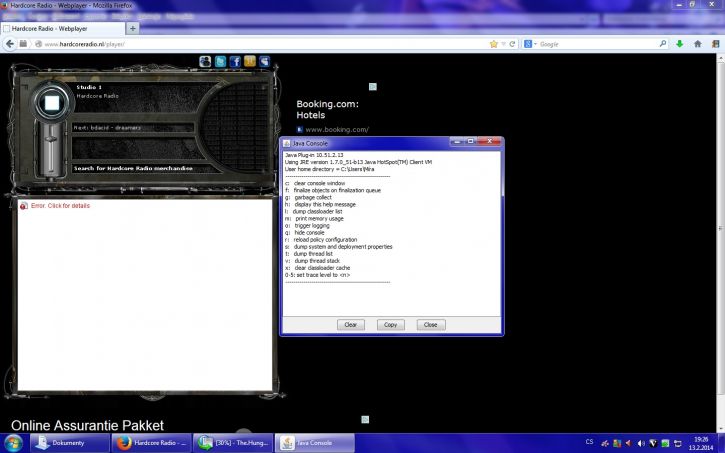The image size is (725, 453).
Task: Click the 'Studio 1' label in the player
Action: [x=89, y=87]
